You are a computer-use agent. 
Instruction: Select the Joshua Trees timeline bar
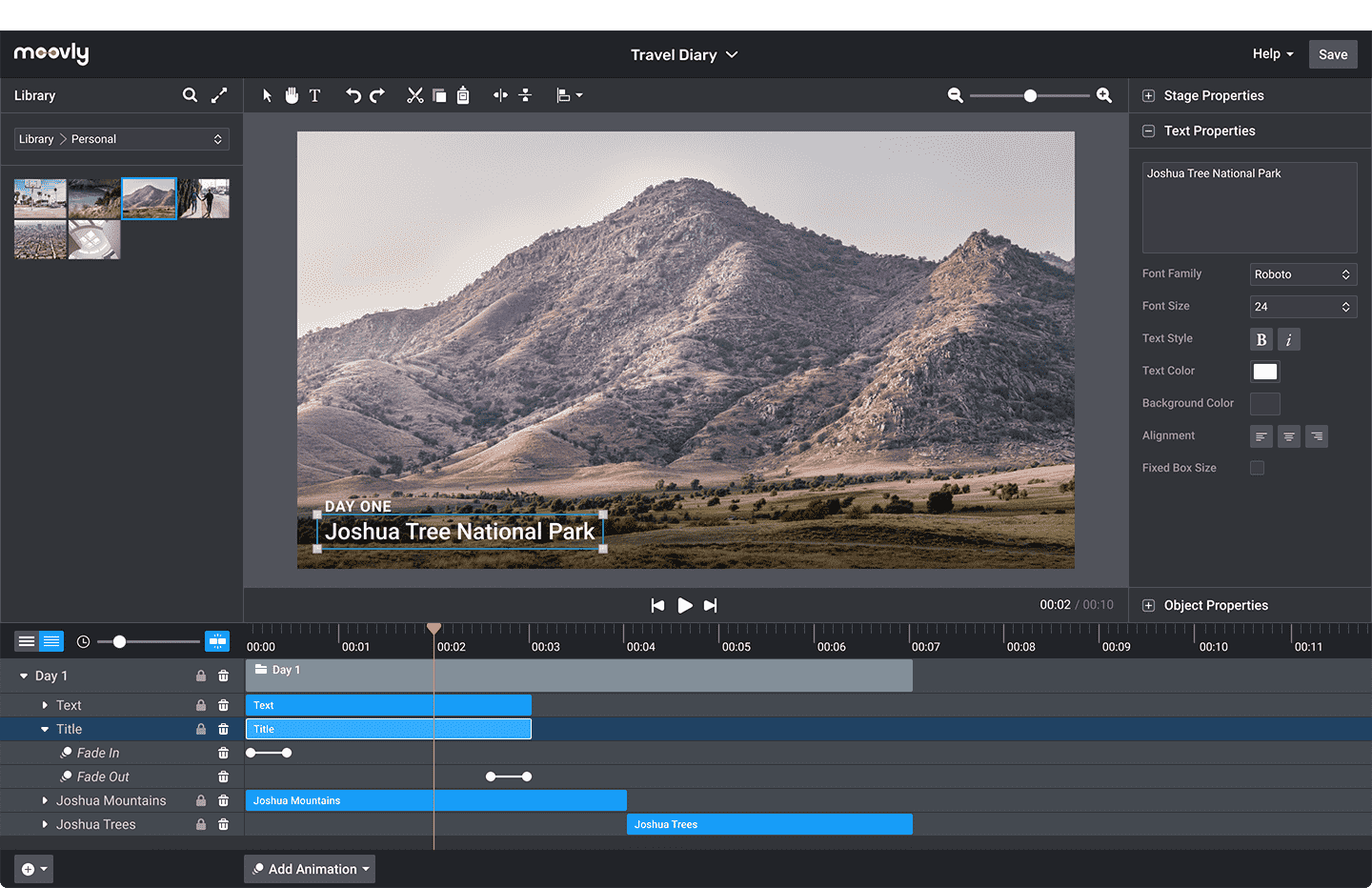[x=770, y=824]
